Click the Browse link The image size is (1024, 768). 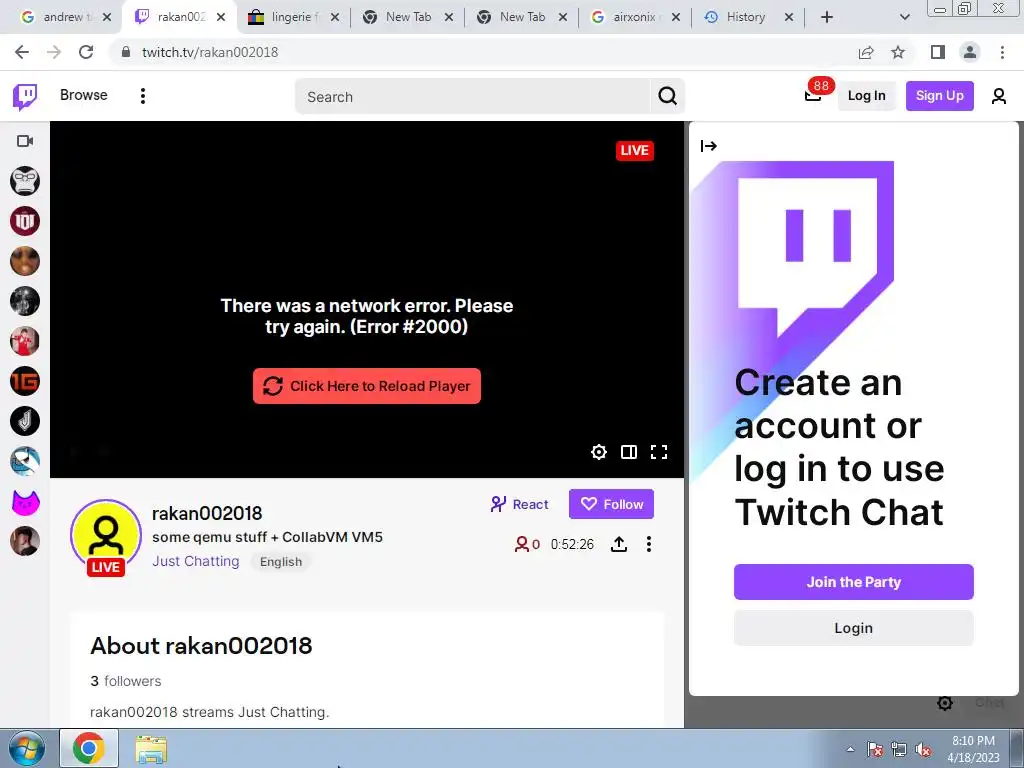point(84,95)
